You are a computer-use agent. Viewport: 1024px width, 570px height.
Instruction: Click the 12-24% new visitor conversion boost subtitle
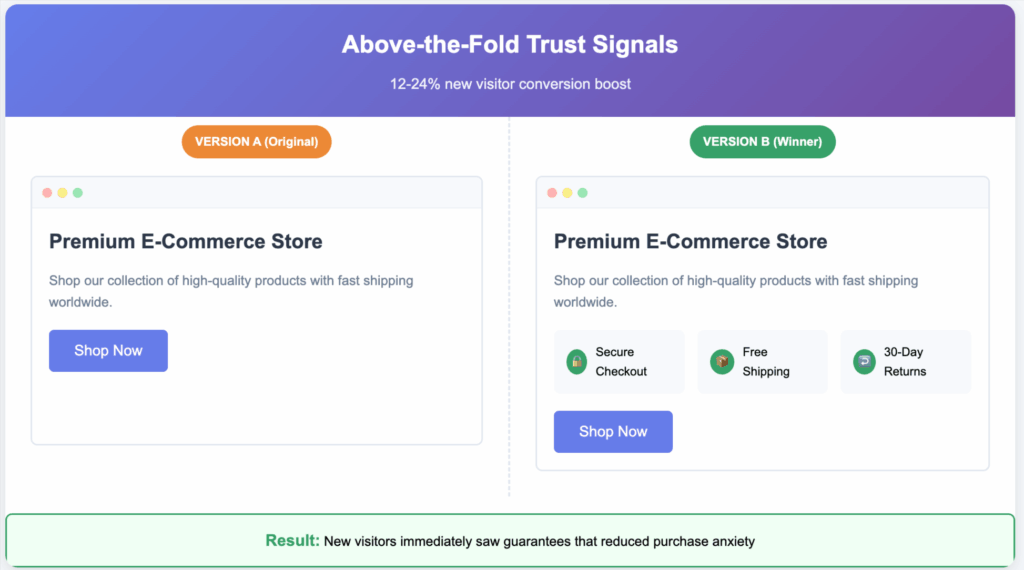510,84
